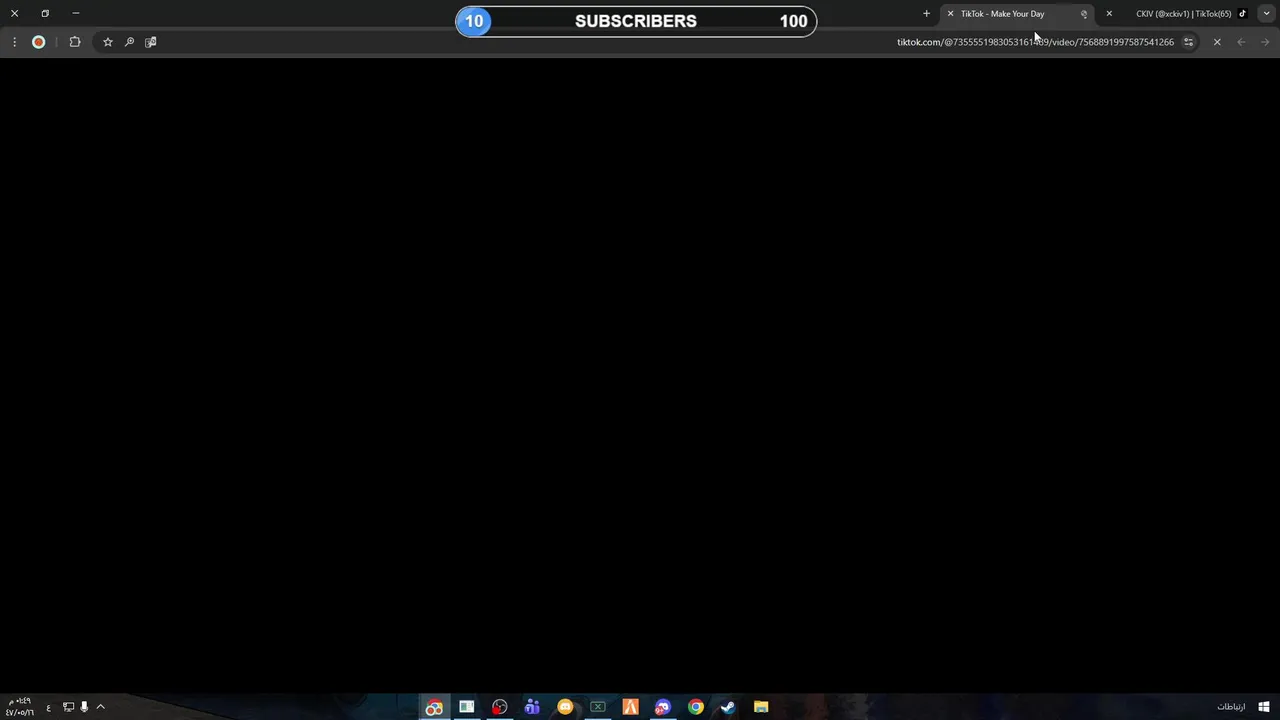Click the orange letter A taskbar icon

(630, 707)
